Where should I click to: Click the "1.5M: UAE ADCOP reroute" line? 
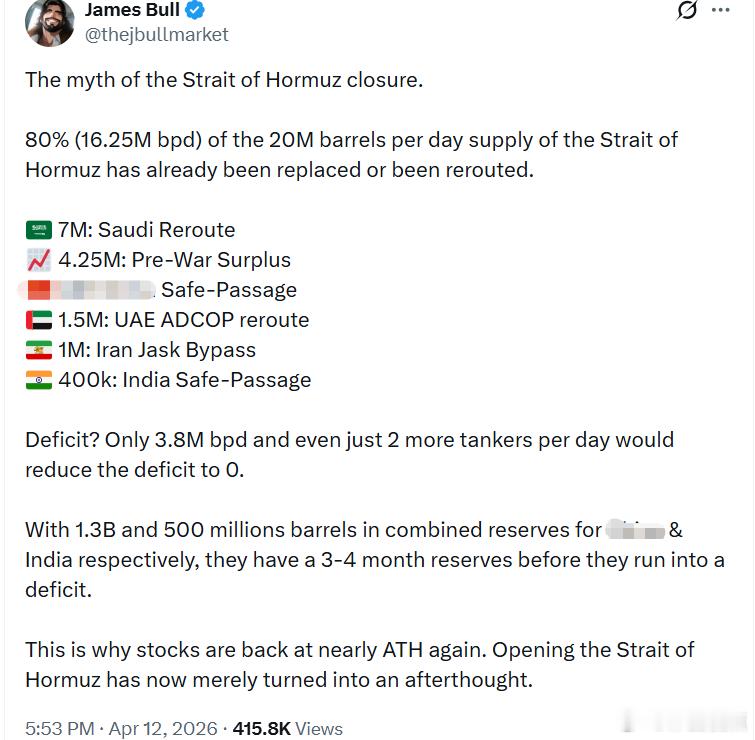184,320
